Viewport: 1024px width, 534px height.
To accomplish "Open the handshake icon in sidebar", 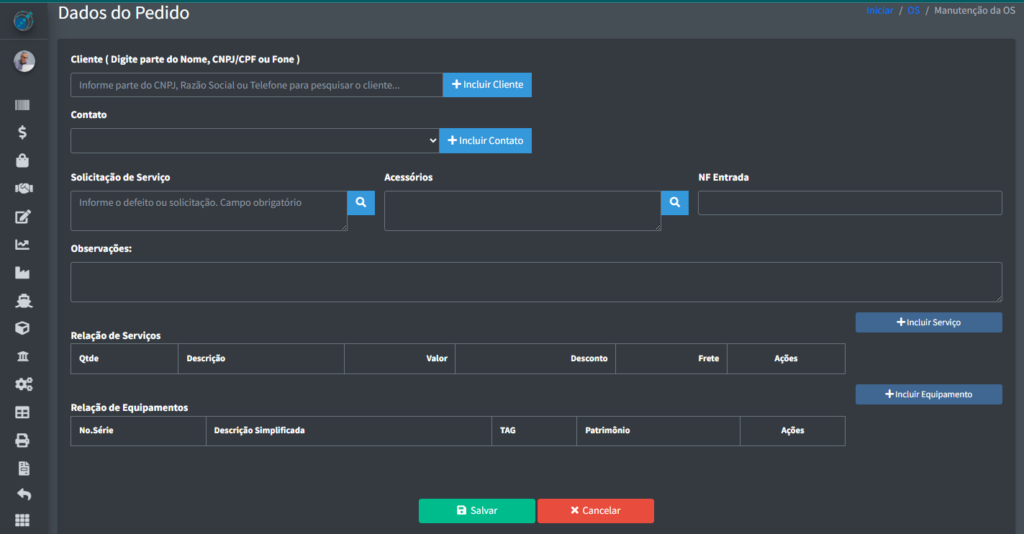I will (x=22, y=188).
